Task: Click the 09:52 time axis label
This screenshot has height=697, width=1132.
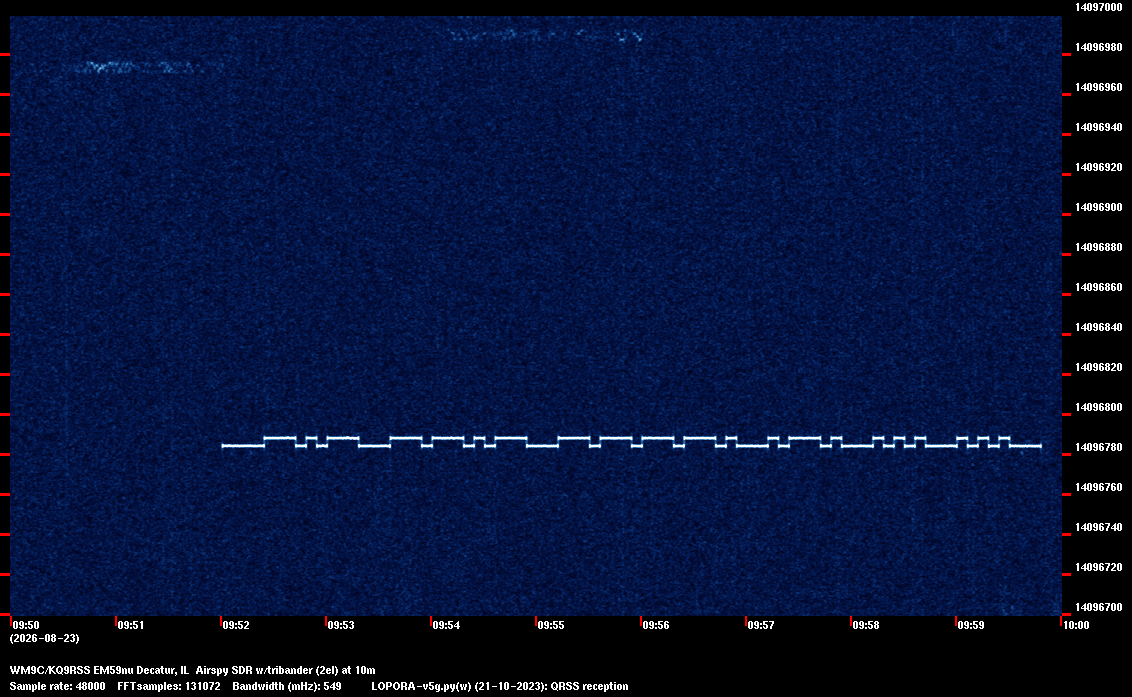Action: tap(236, 625)
